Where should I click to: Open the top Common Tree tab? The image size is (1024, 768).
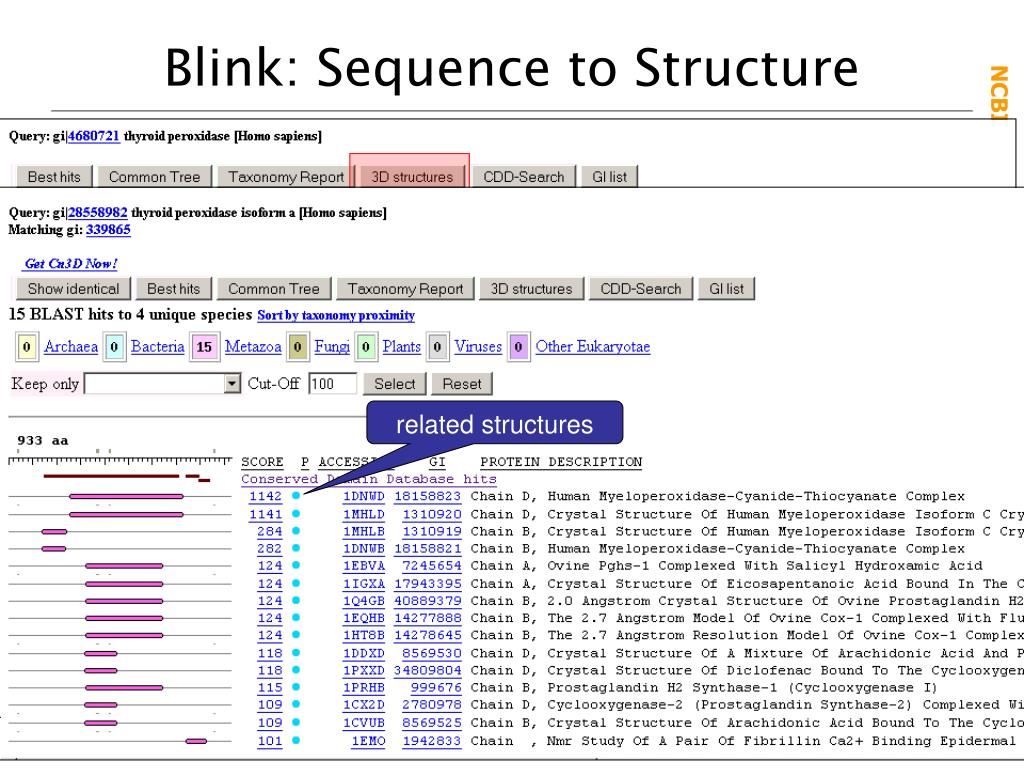click(155, 176)
